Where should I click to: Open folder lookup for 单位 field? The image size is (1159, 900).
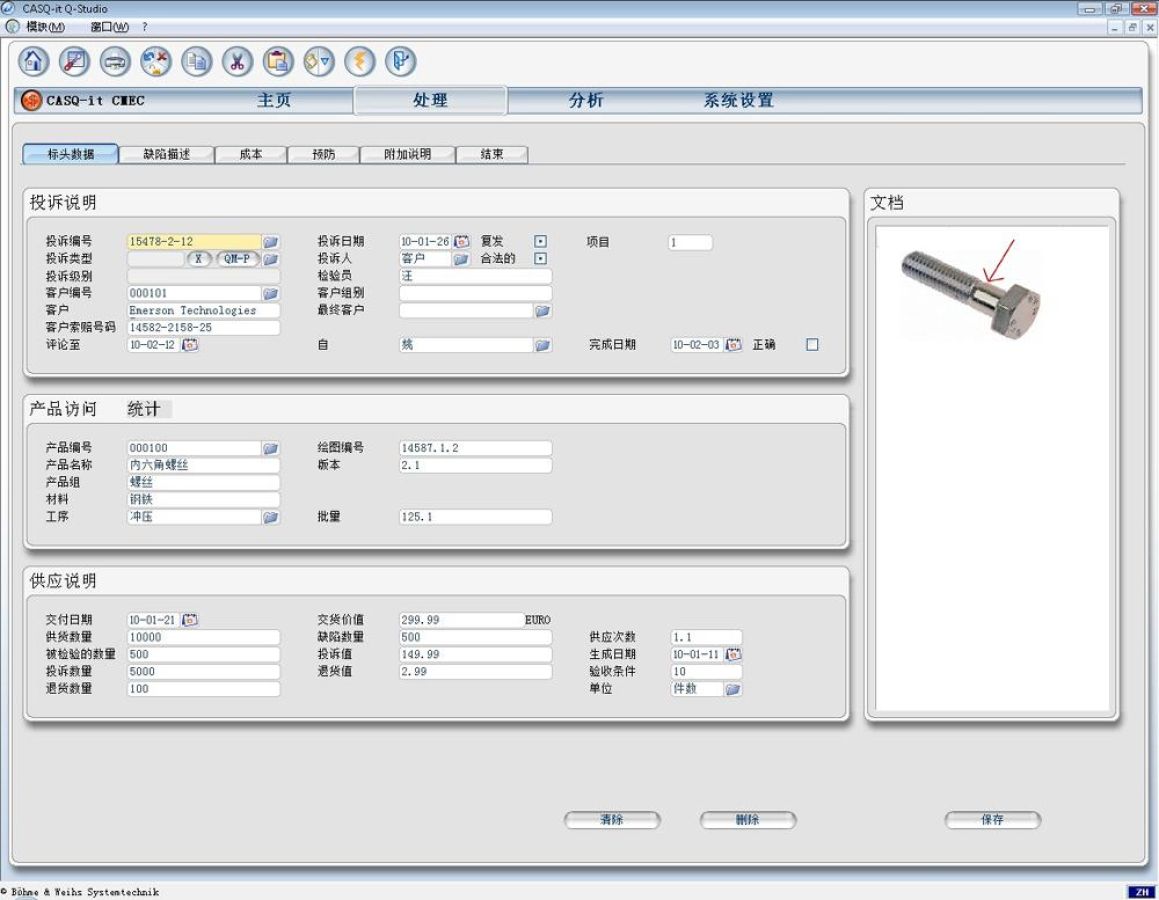click(733, 689)
